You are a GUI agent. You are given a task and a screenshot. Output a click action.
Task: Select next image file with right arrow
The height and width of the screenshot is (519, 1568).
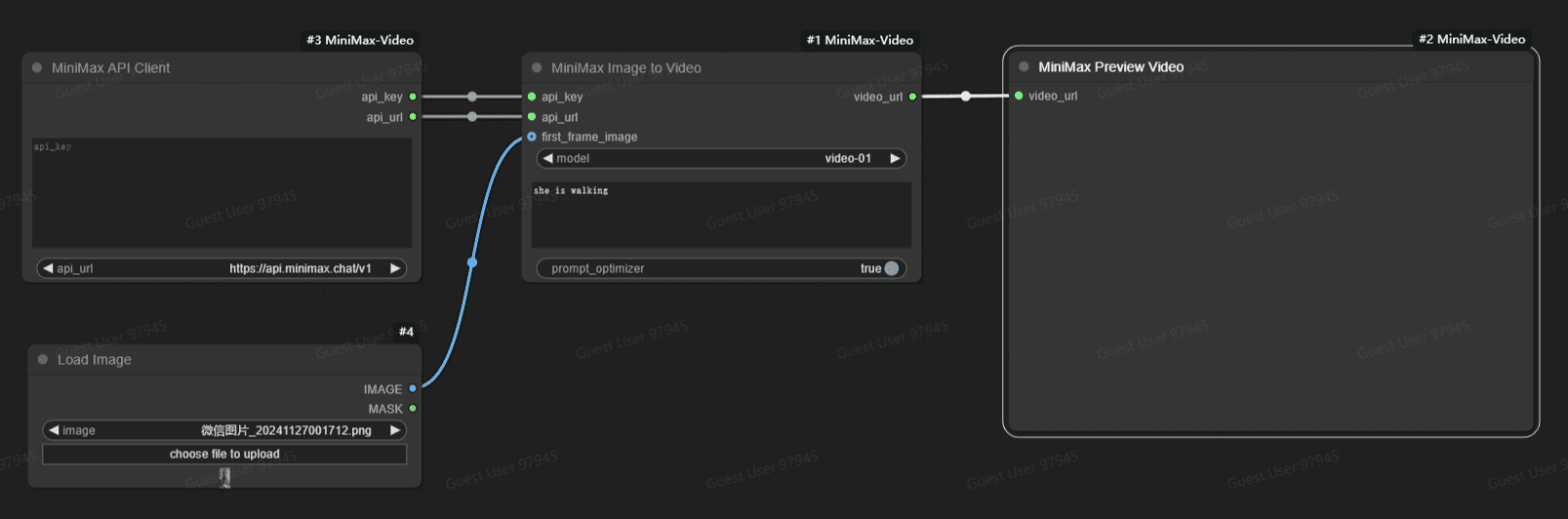pyautogui.click(x=395, y=430)
